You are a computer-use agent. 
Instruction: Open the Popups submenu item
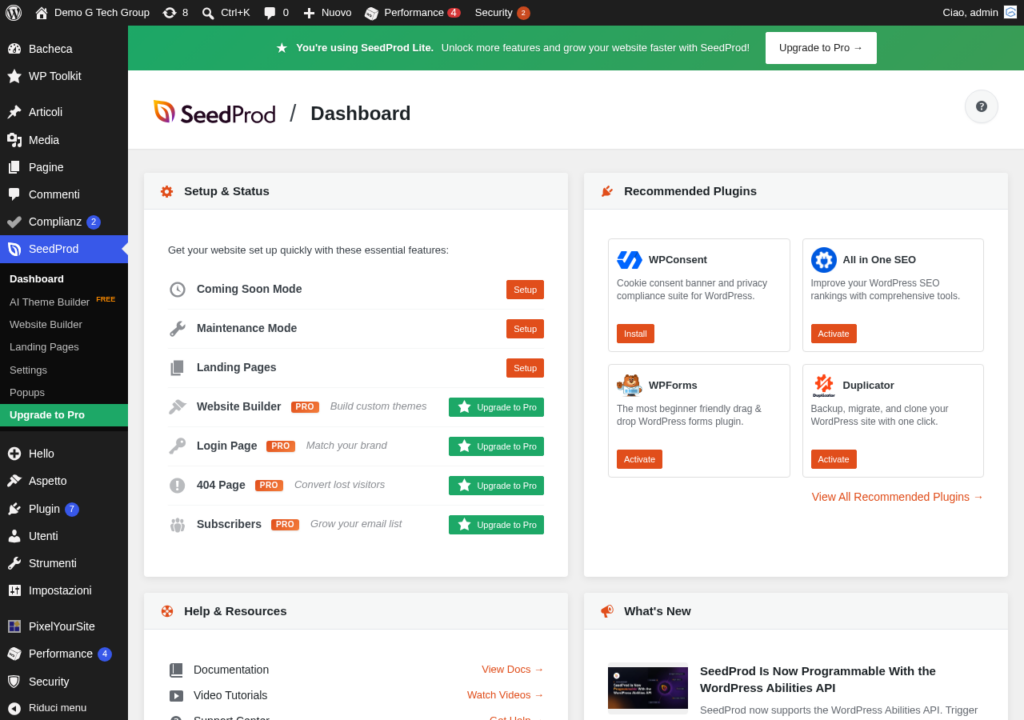pos(27,392)
